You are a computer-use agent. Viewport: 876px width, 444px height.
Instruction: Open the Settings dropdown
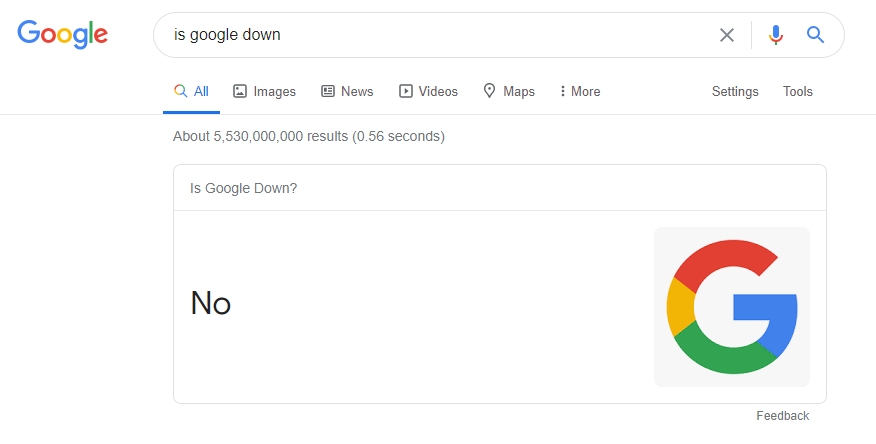coord(735,91)
